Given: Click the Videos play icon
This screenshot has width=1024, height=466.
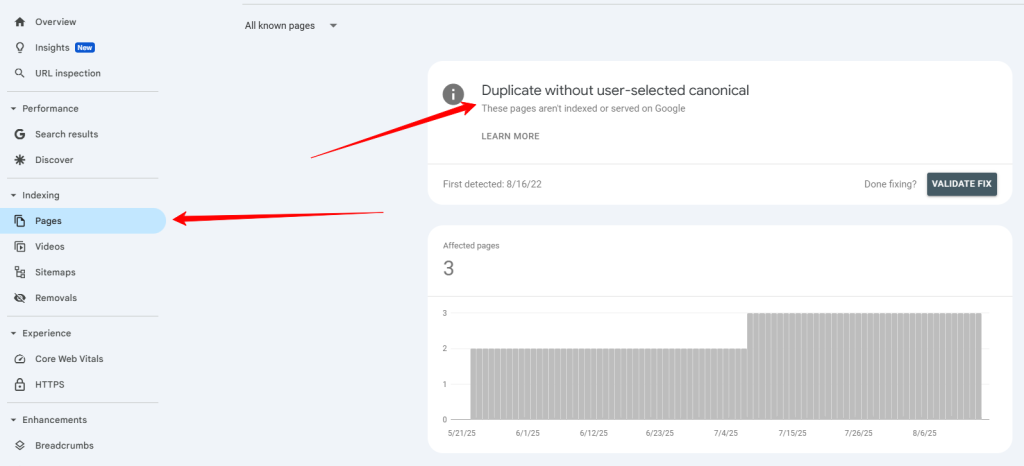Looking at the screenshot, I should 20,247.
